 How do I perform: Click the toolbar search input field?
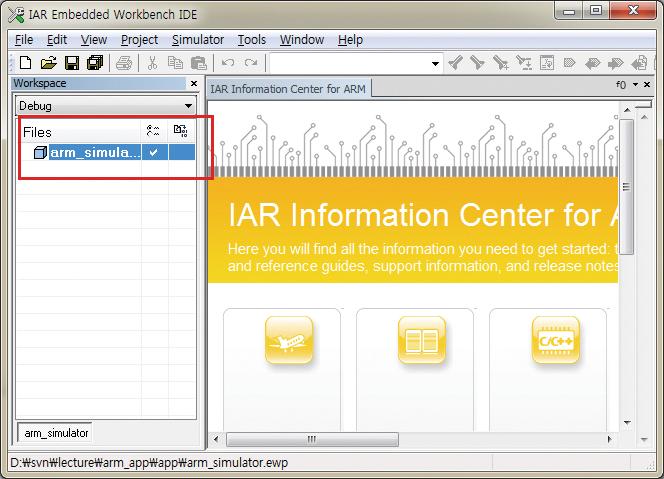[350, 64]
